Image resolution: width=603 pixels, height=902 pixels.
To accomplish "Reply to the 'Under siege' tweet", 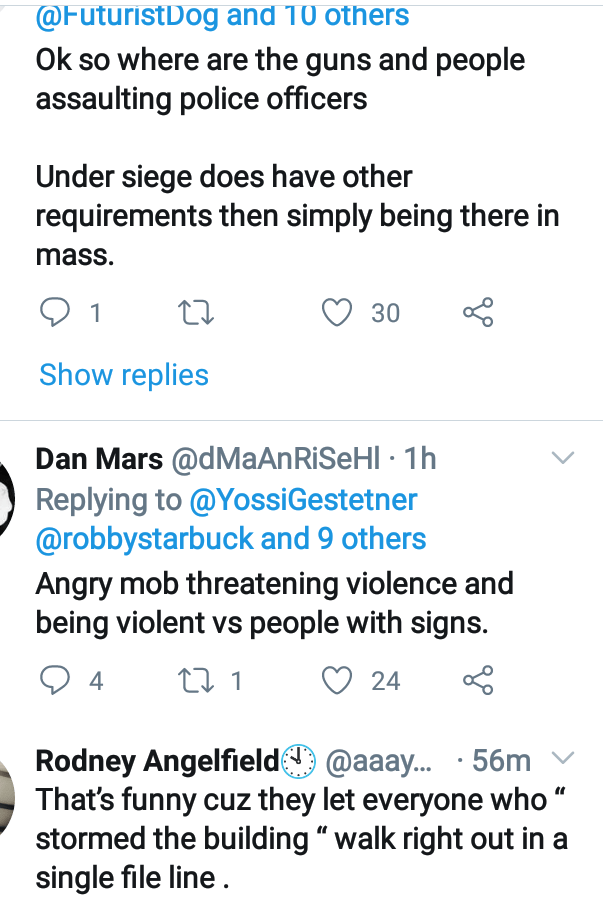I will click(x=53, y=313).
